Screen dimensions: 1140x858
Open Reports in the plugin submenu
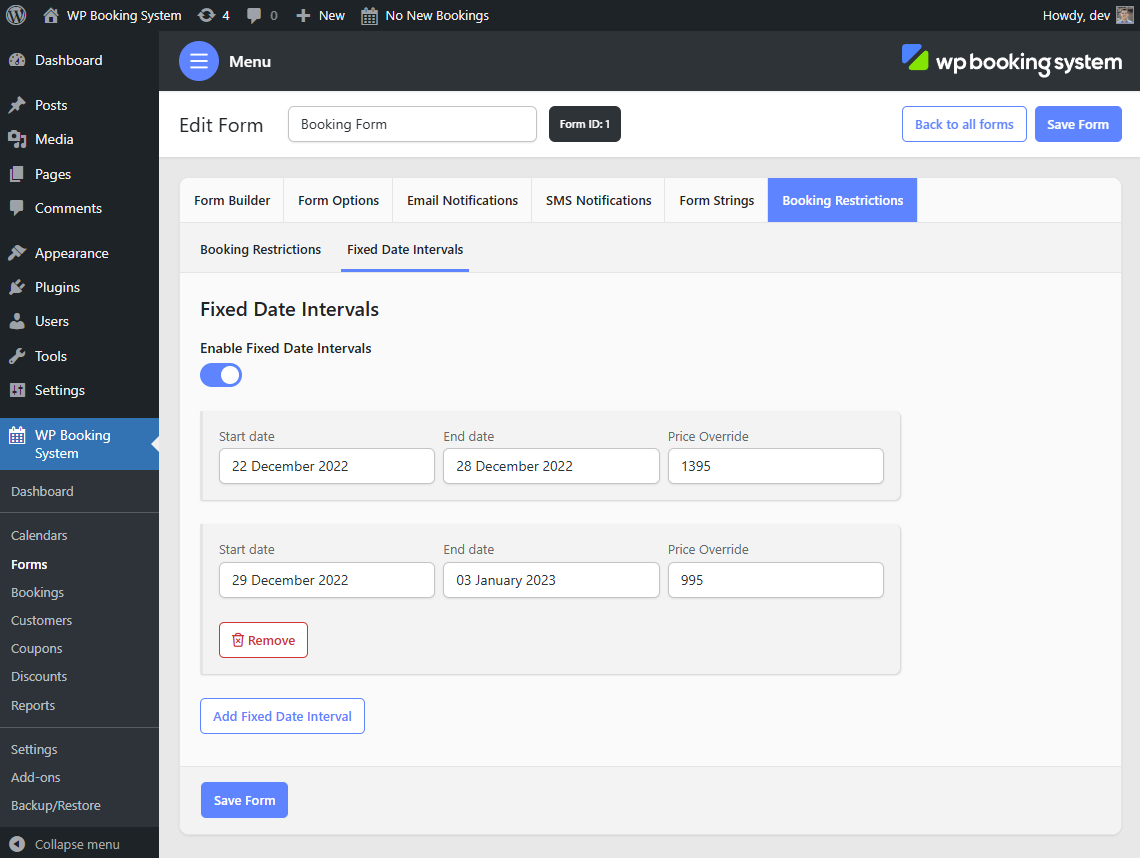[33, 705]
